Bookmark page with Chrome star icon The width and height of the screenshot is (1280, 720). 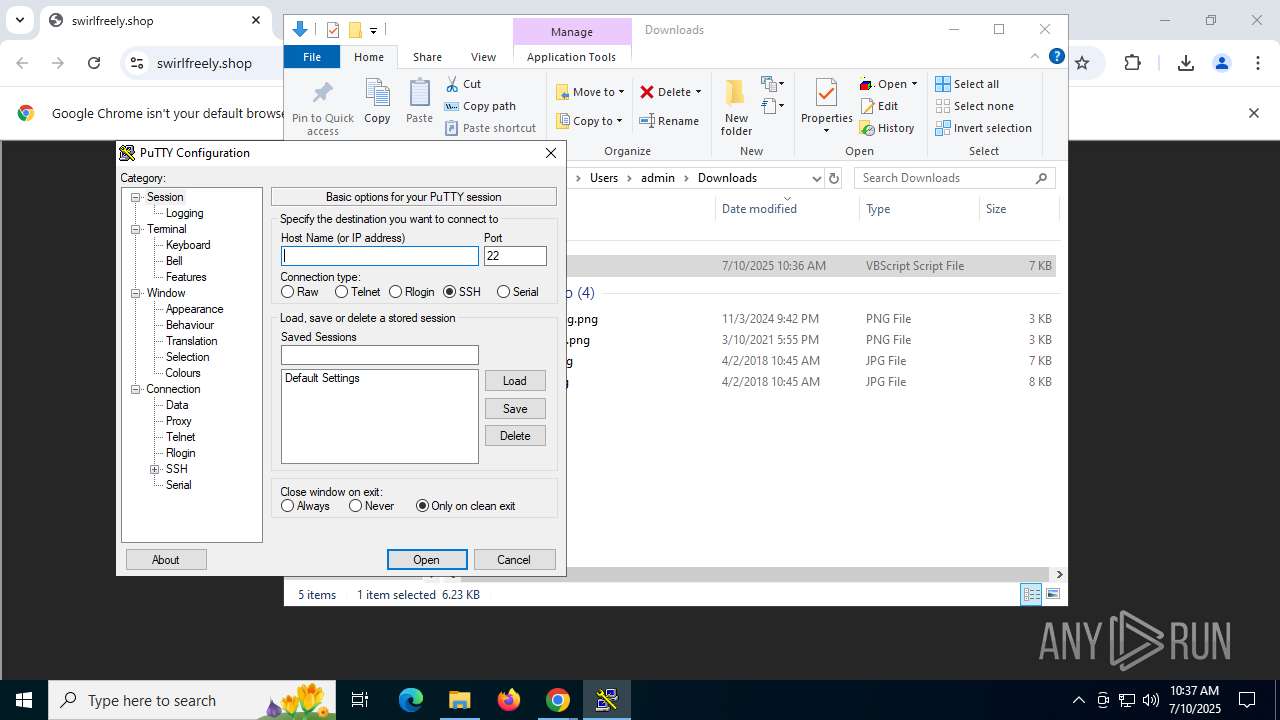1081,63
